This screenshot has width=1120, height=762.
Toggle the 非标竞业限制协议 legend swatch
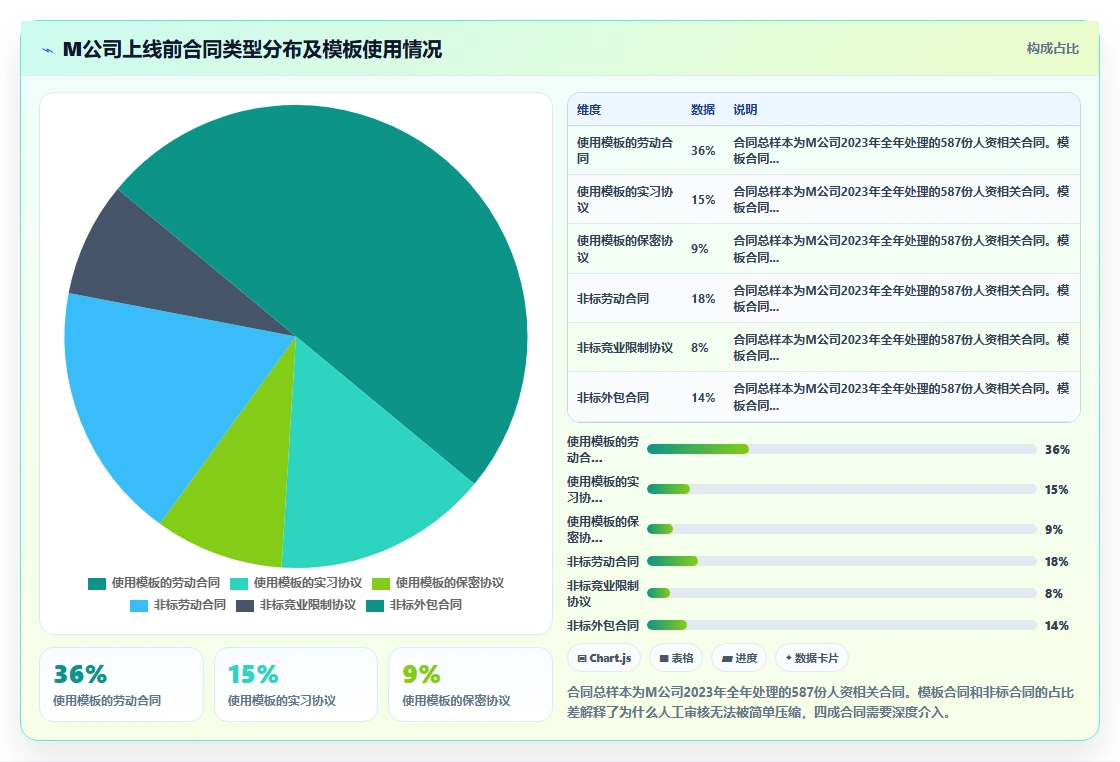245,606
